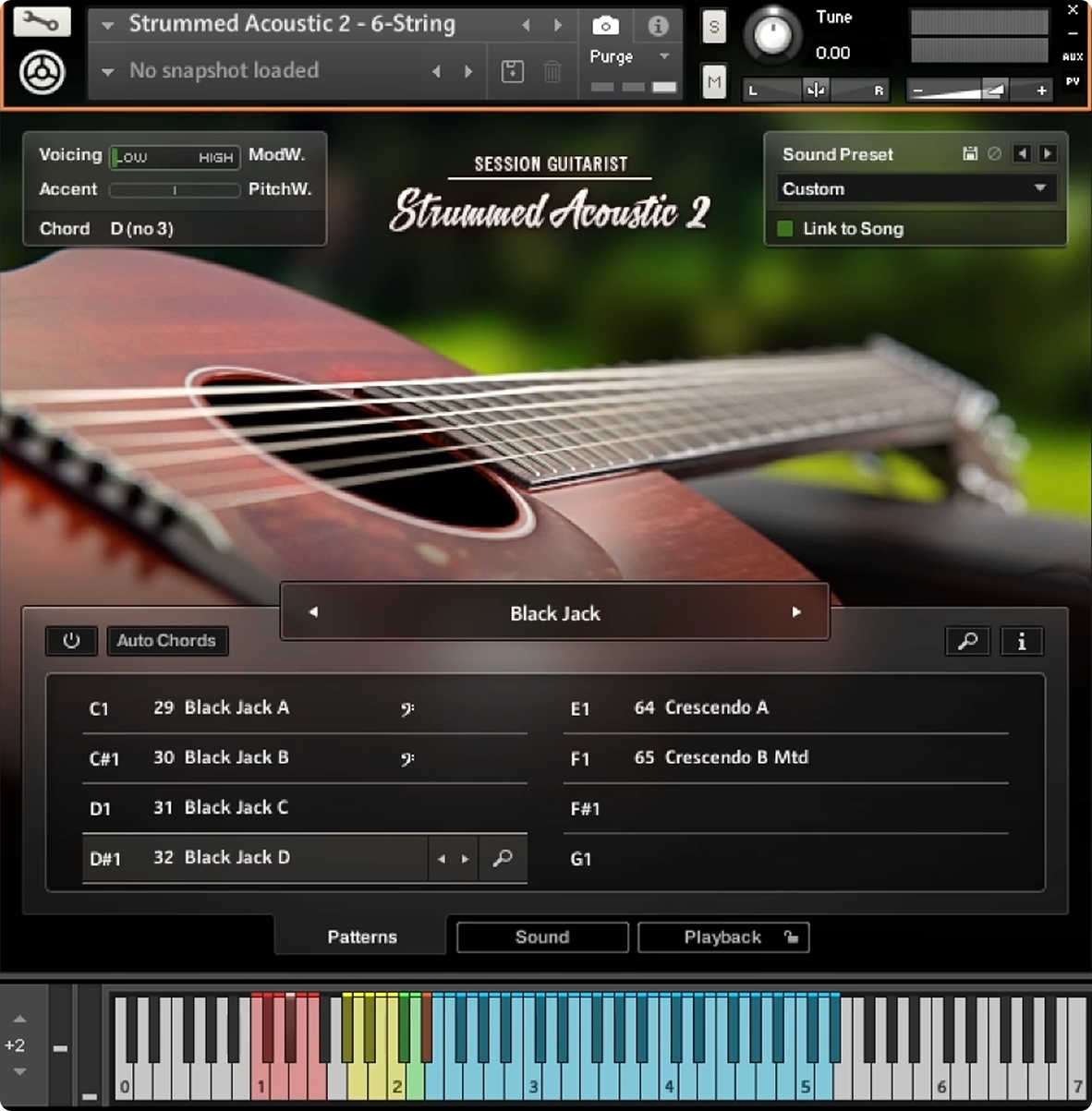Switch to the Playback tab
This screenshot has height=1111, width=1092.
(722, 937)
